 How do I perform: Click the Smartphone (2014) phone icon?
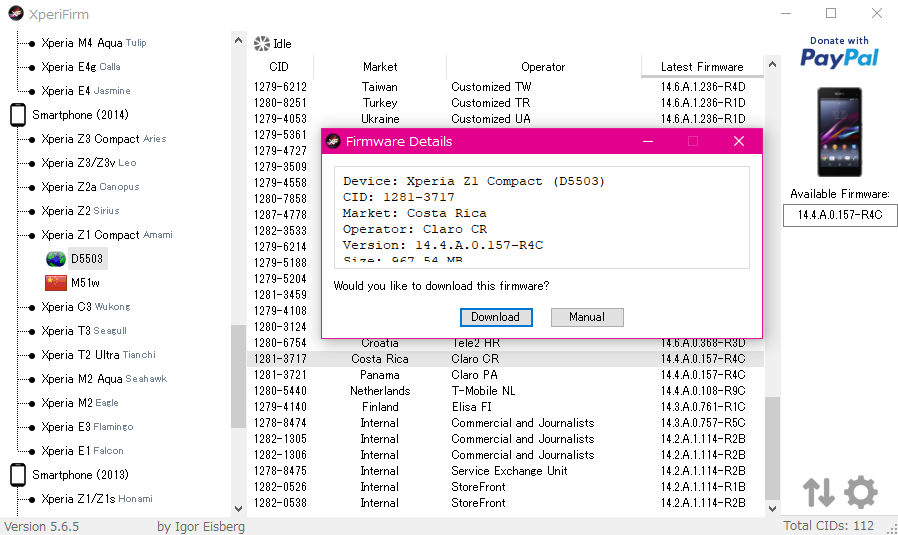coord(18,115)
